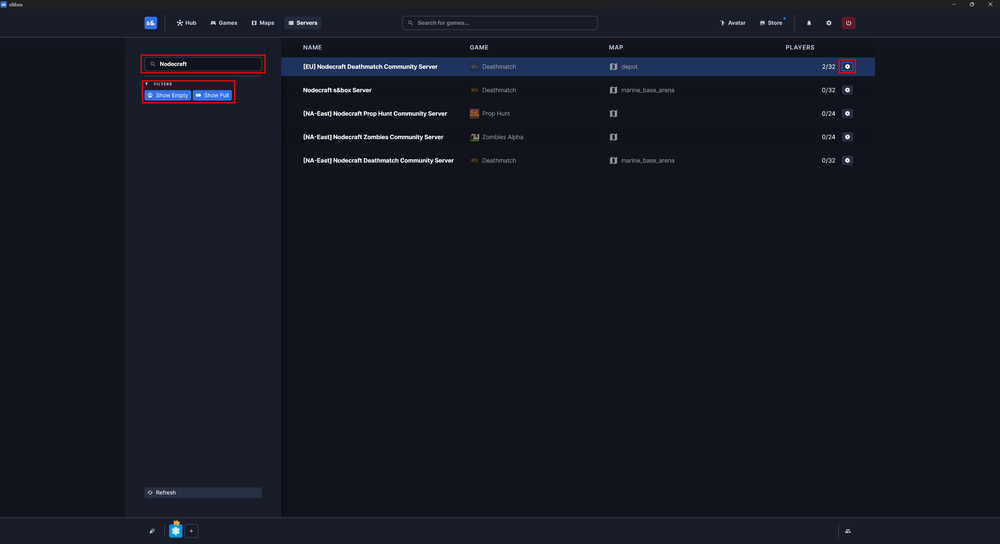Collapse the Filters section
Image resolution: width=1000 pixels, height=544 pixels.
coord(159,84)
